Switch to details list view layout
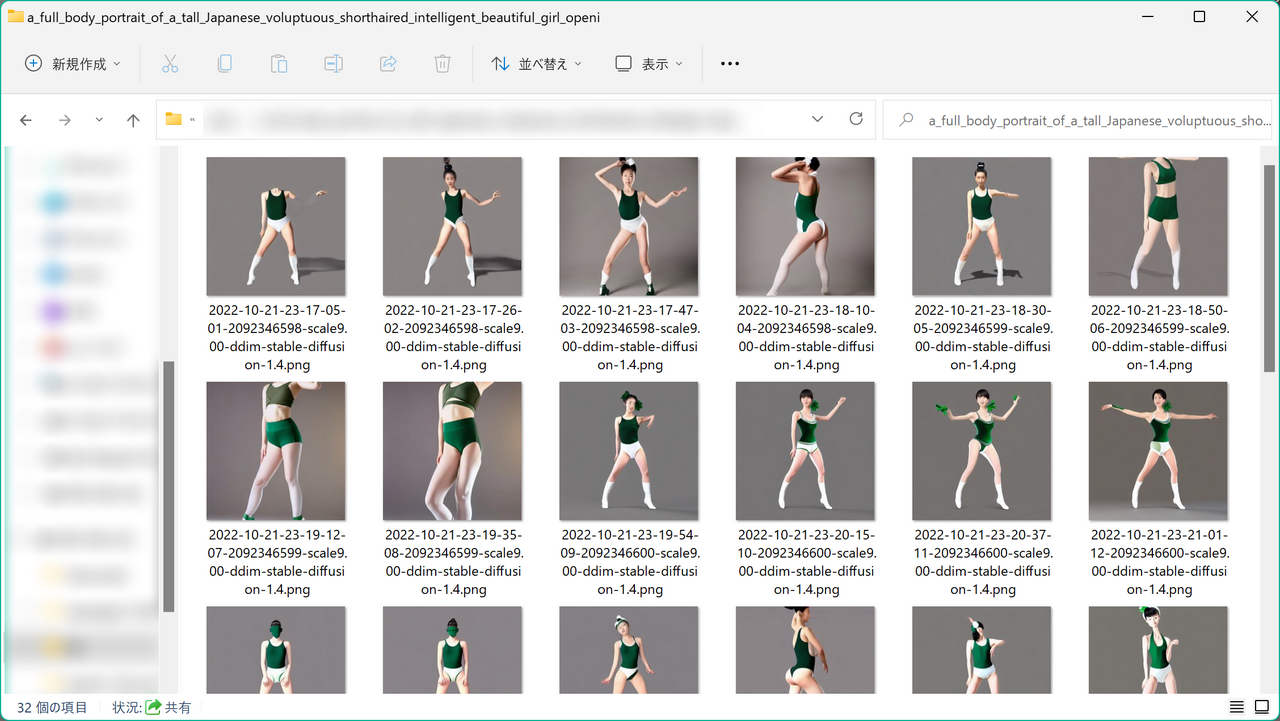Image resolution: width=1280 pixels, height=721 pixels. click(x=1237, y=707)
